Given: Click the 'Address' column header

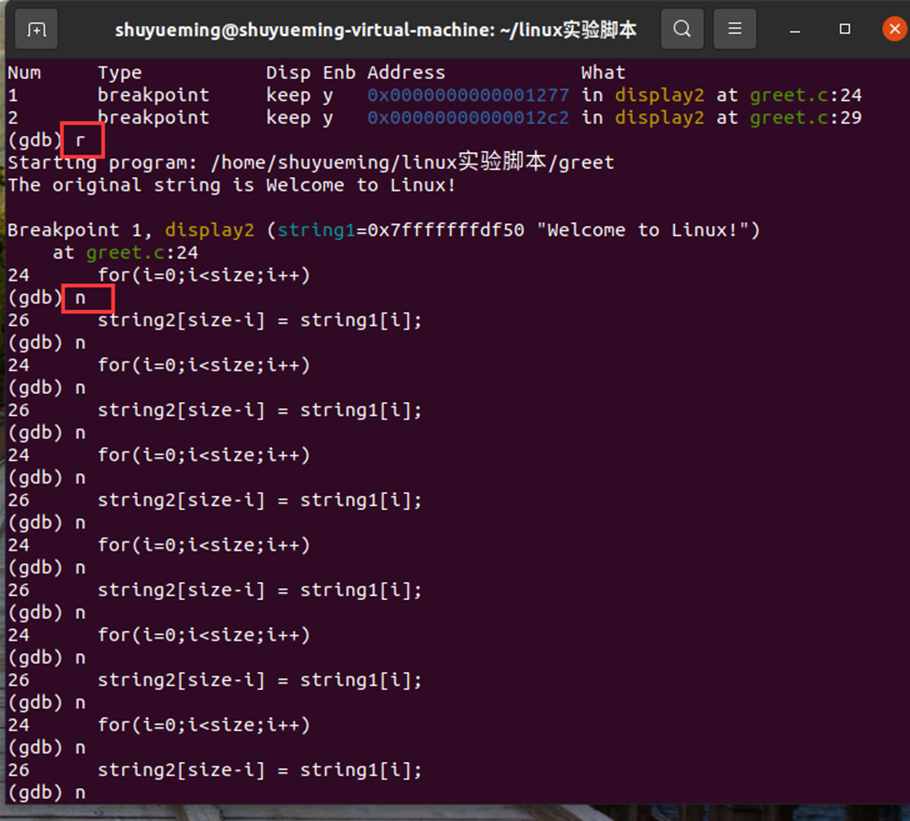Looking at the screenshot, I should coord(406,73).
